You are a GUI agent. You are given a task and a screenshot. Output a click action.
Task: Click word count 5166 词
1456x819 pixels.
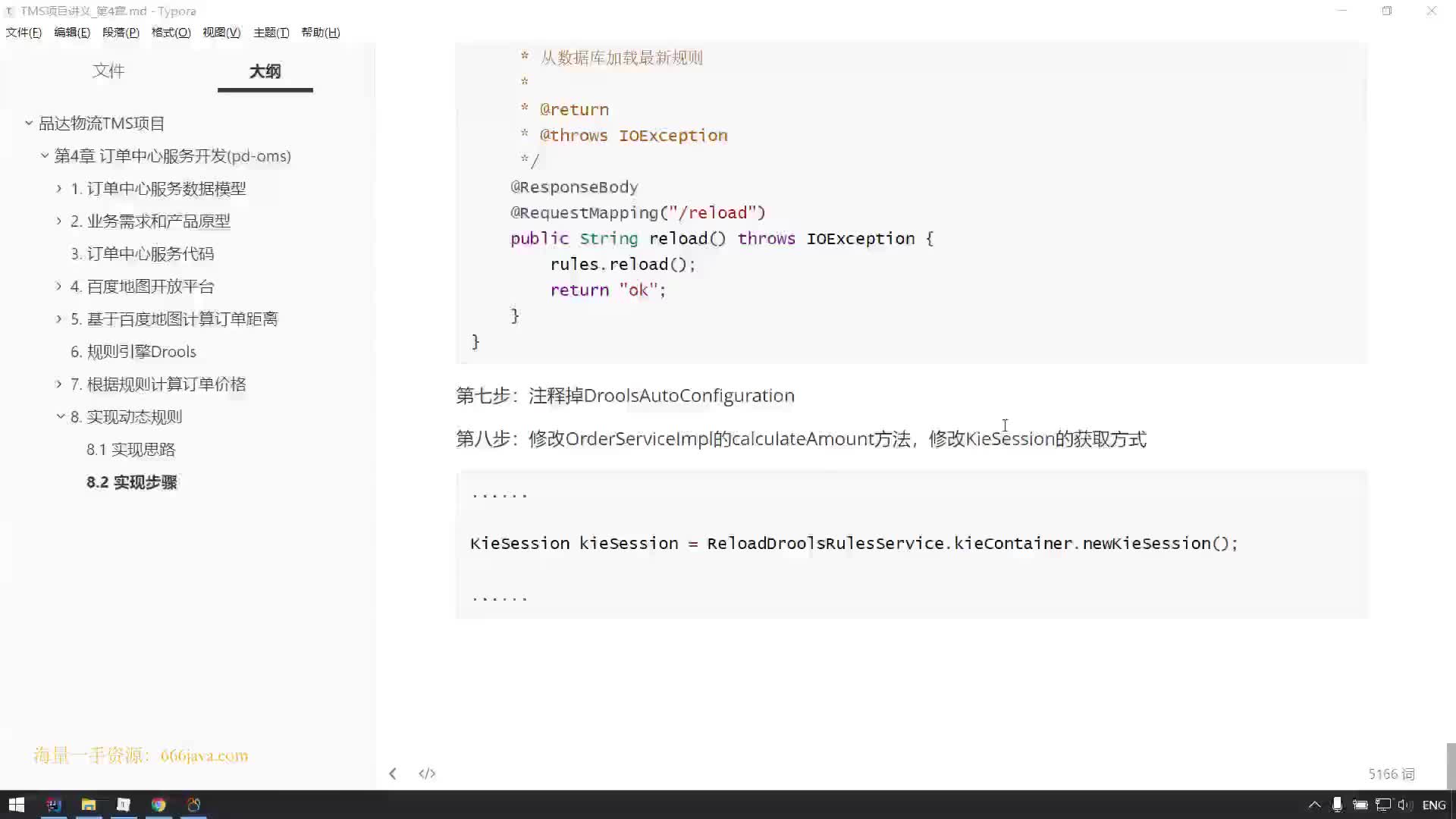point(1392,774)
